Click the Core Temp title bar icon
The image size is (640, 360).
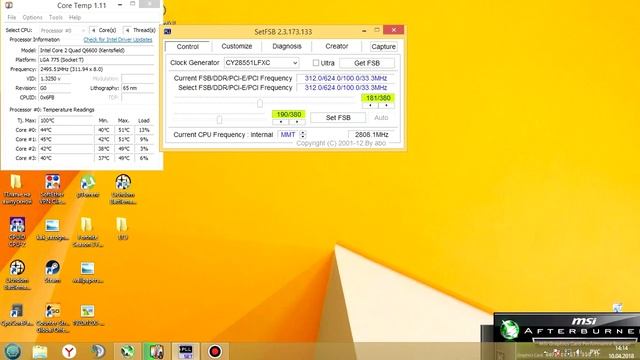(x=8, y=5)
